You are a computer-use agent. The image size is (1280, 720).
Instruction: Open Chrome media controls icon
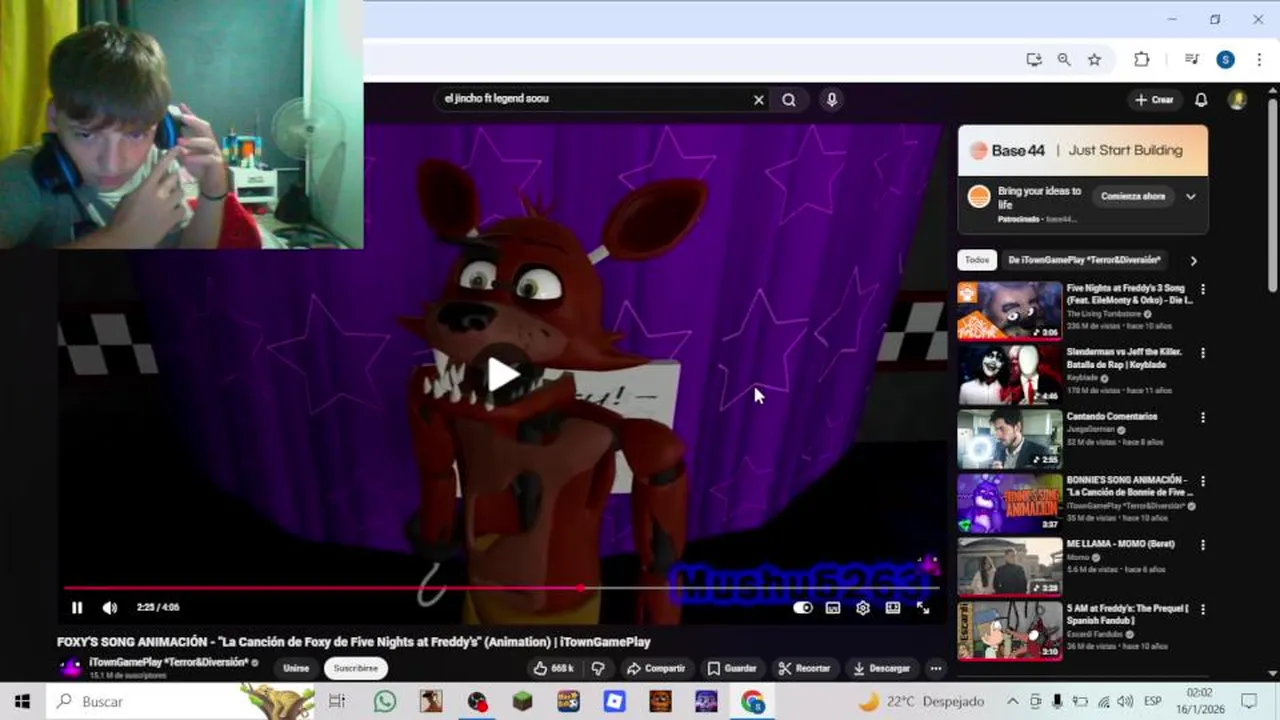point(1191,60)
